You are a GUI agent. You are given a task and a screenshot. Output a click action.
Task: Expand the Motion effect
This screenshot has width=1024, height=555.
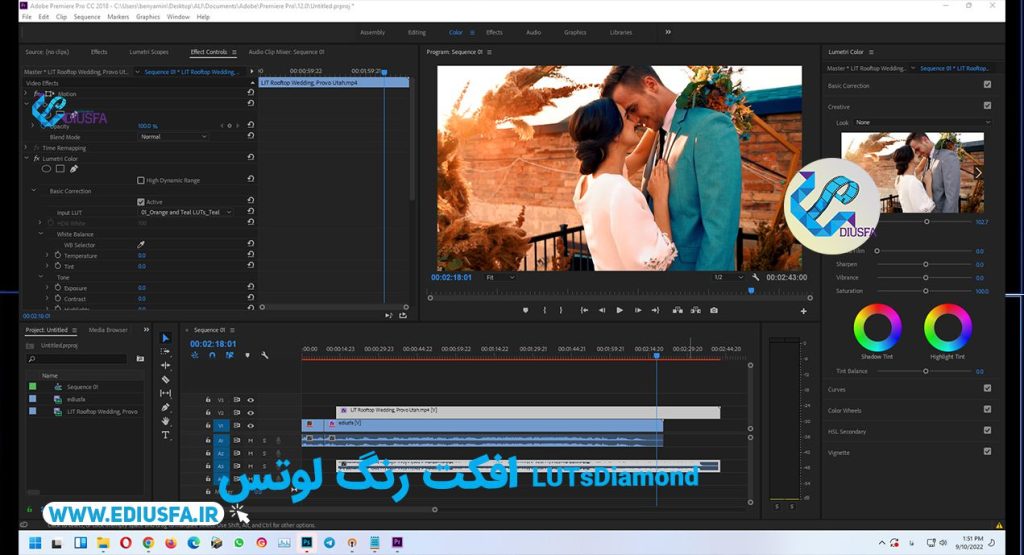[26, 94]
